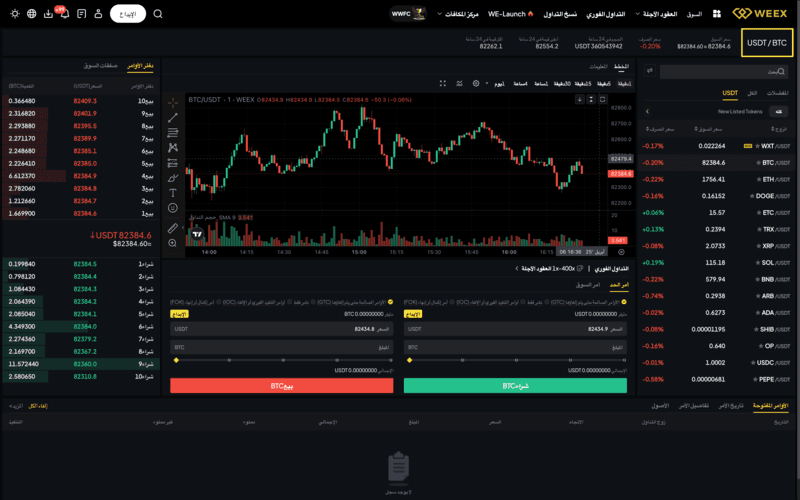Adjust the sell amount percentage slider
The width and height of the screenshot is (800, 500).
pyautogui.click(x=282, y=360)
